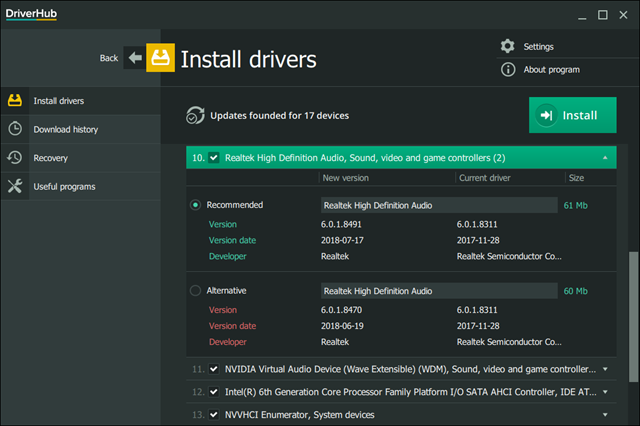Screen dimensions: 640x426
Task: Click the updates refresh-check icon
Action: point(196,115)
